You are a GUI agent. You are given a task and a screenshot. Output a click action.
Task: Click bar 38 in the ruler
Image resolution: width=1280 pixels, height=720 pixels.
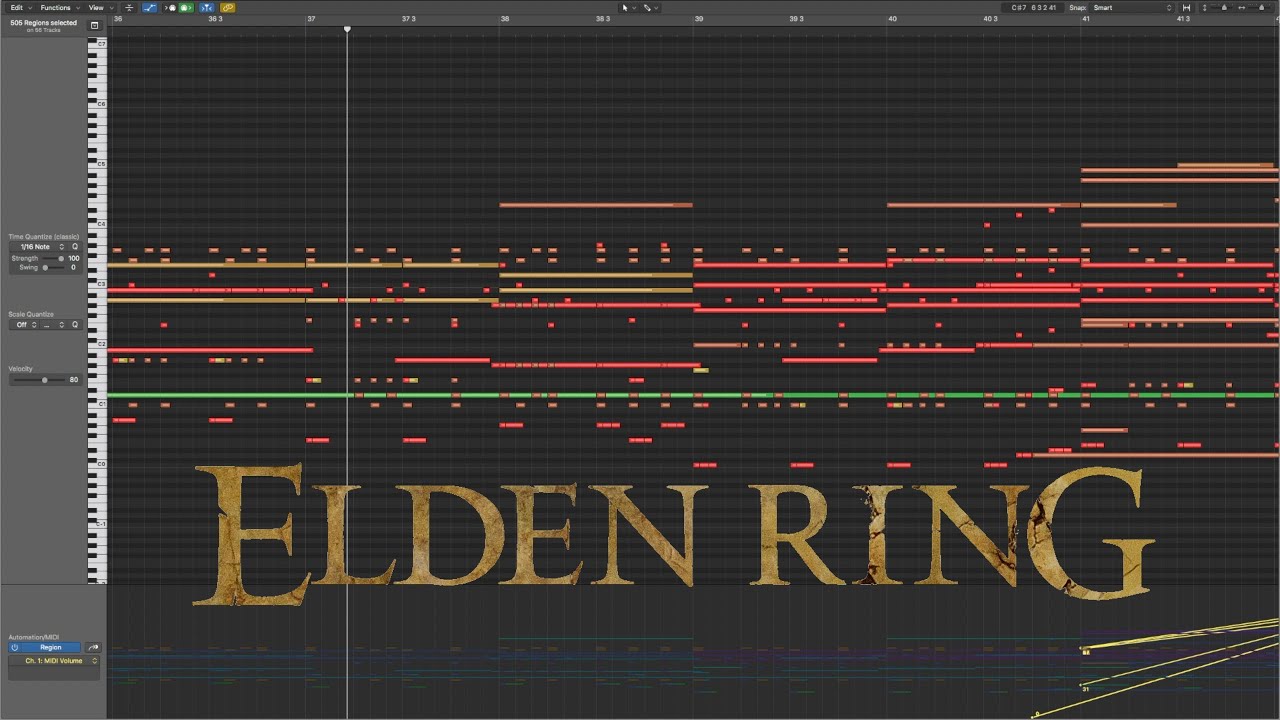[x=505, y=19]
